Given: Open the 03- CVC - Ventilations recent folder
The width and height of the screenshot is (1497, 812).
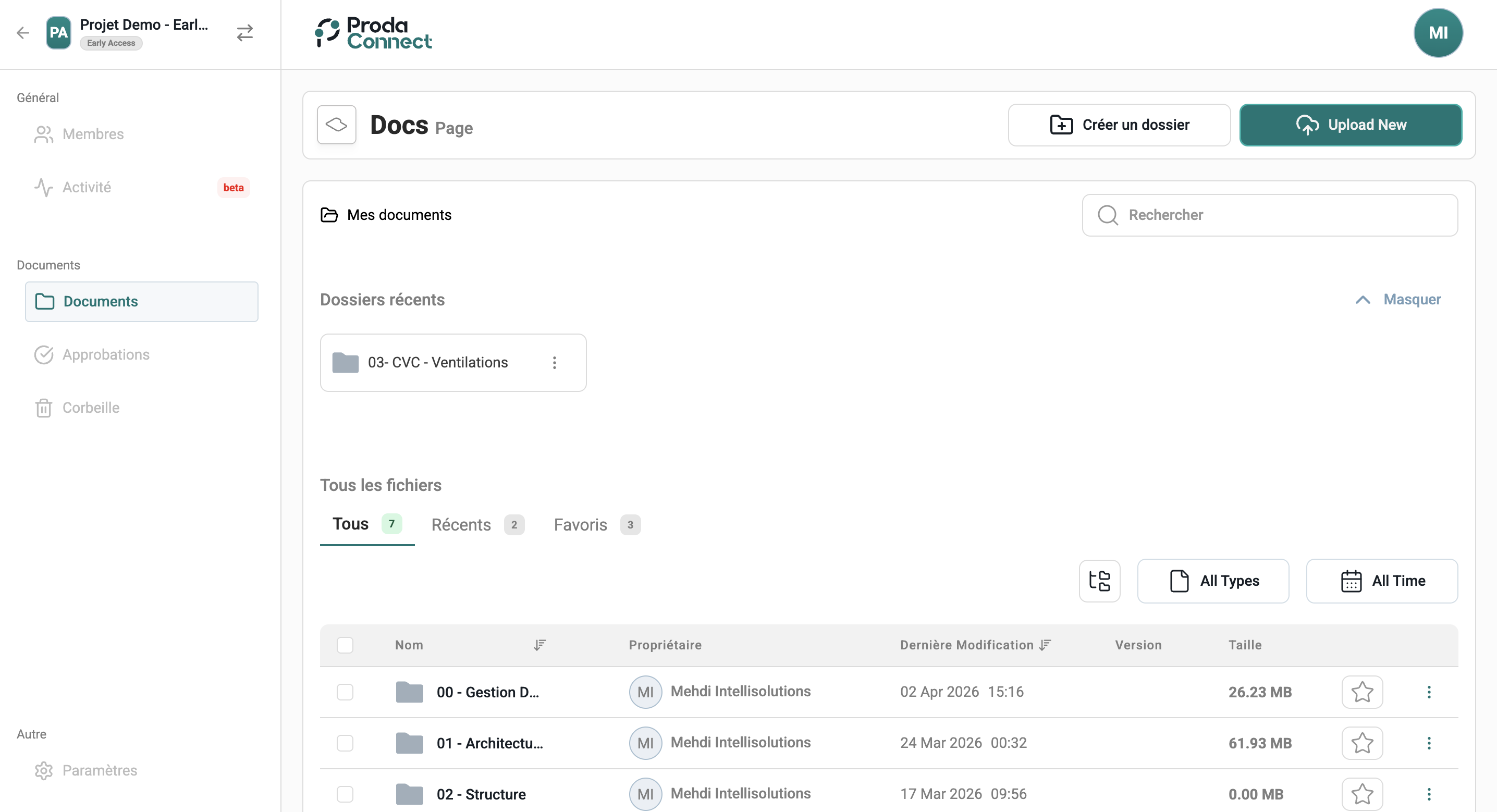Looking at the screenshot, I should click(453, 363).
